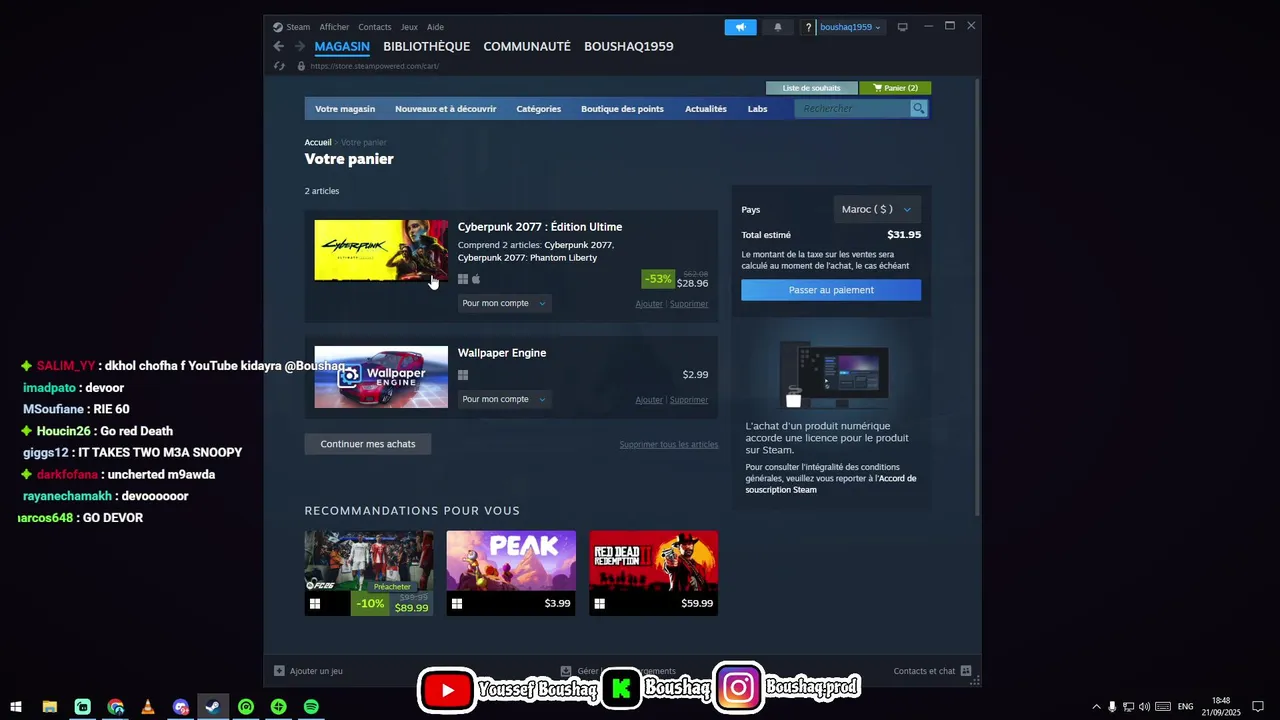Select the MAGASIN tab

342,46
